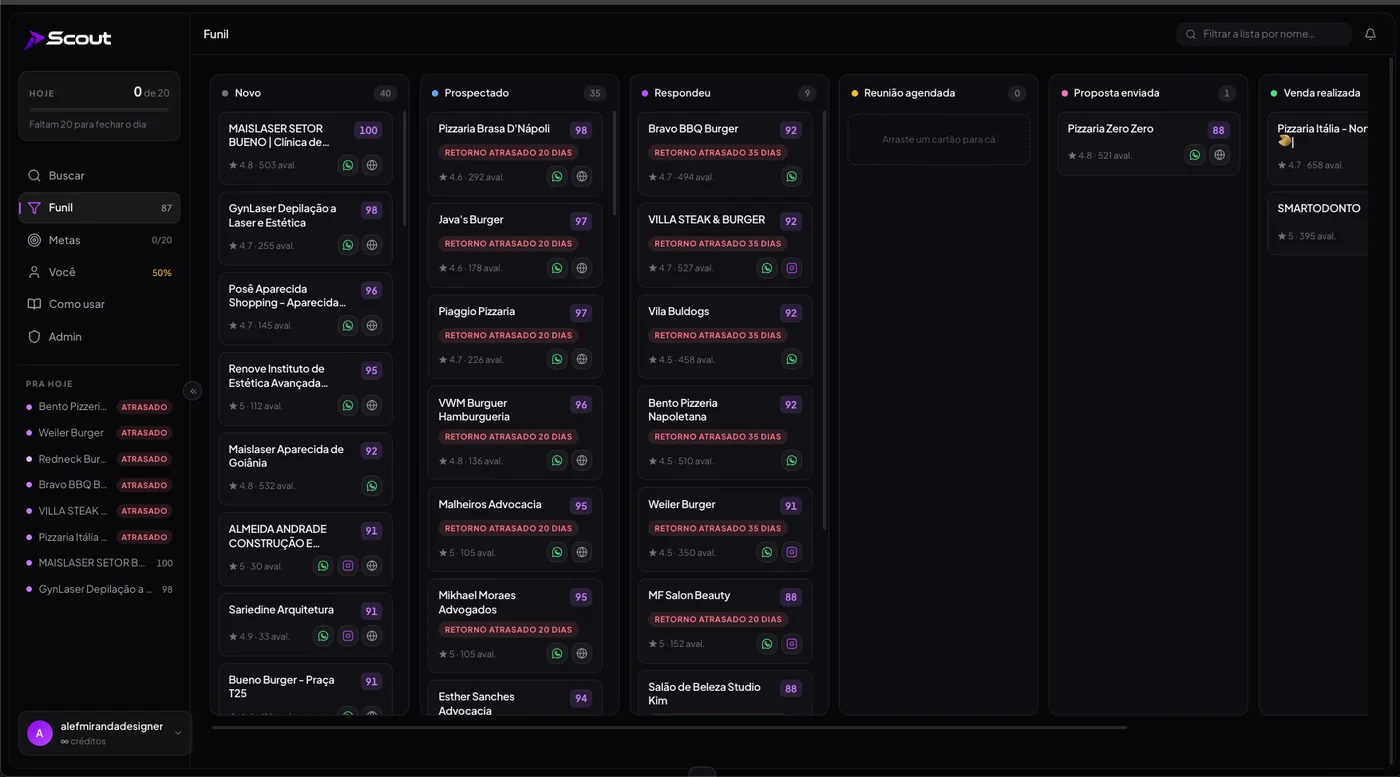Open MAISLASER SETOR B... item in Pra Hoje
The image size is (1400, 777).
[99, 563]
